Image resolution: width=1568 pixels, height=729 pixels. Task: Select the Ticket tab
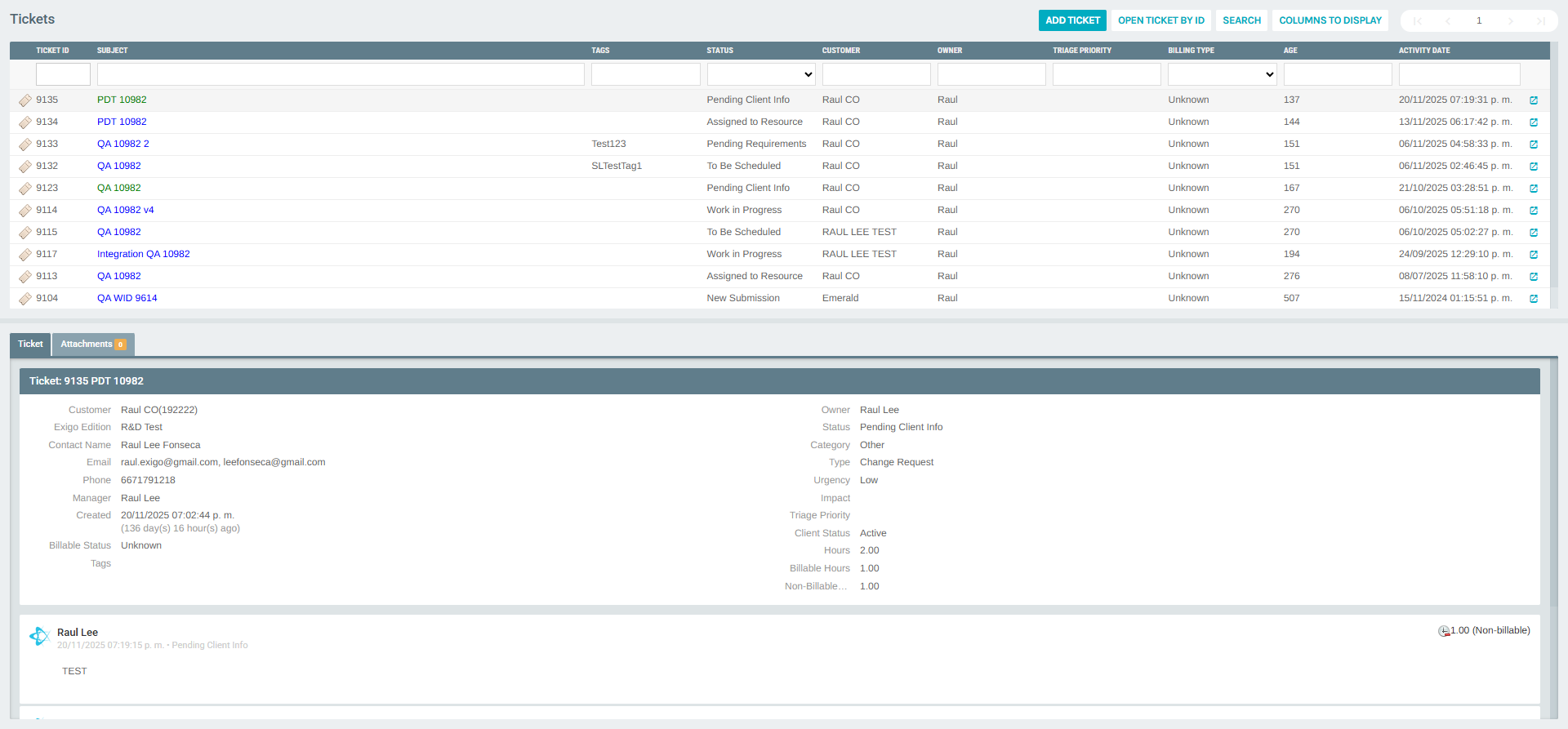(30, 344)
